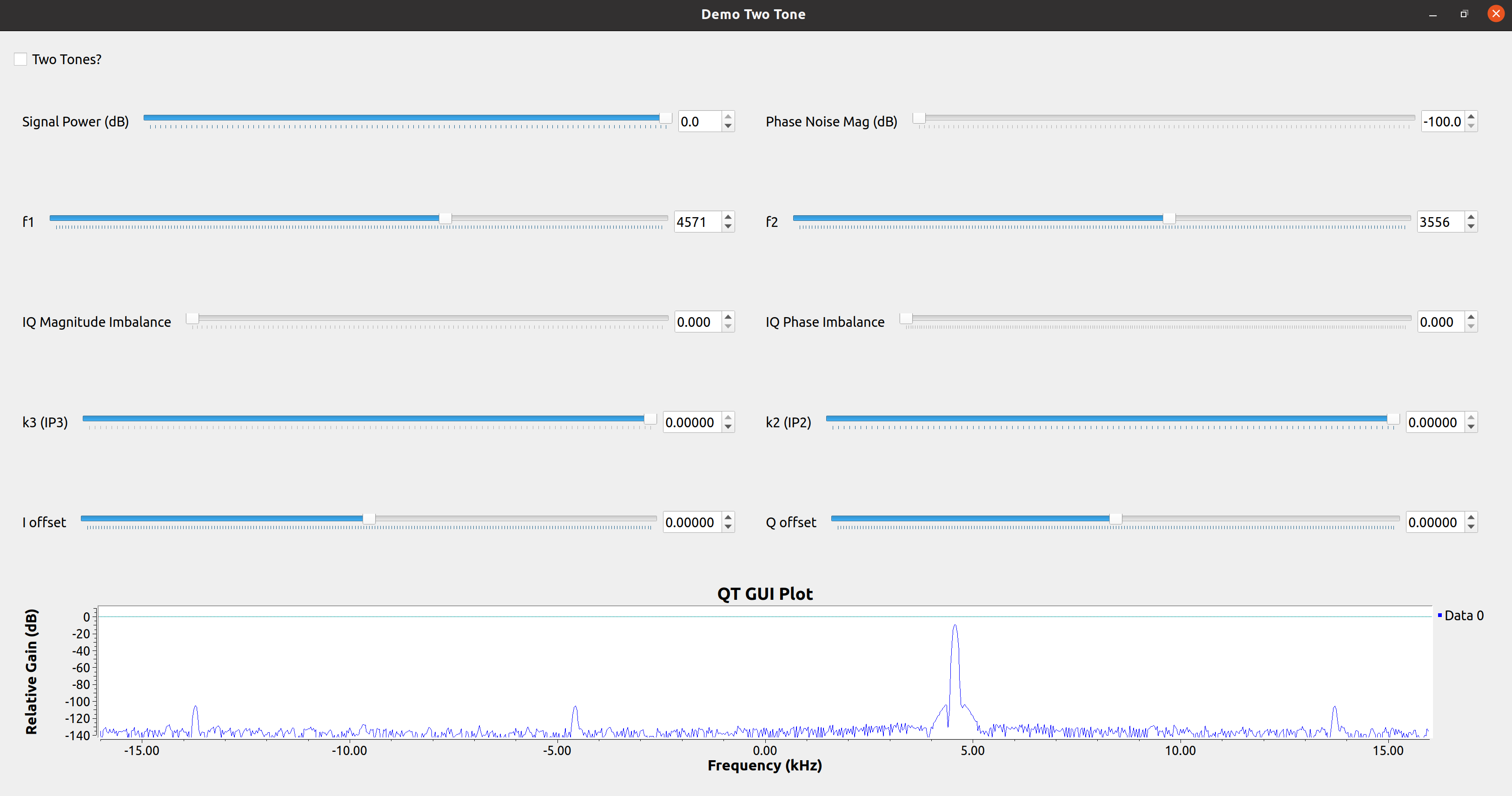The height and width of the screenshot is (796, 1512).
Task: Raise IQ Magnitude Imbalance with the up arrow
Action: coord(728,317)
